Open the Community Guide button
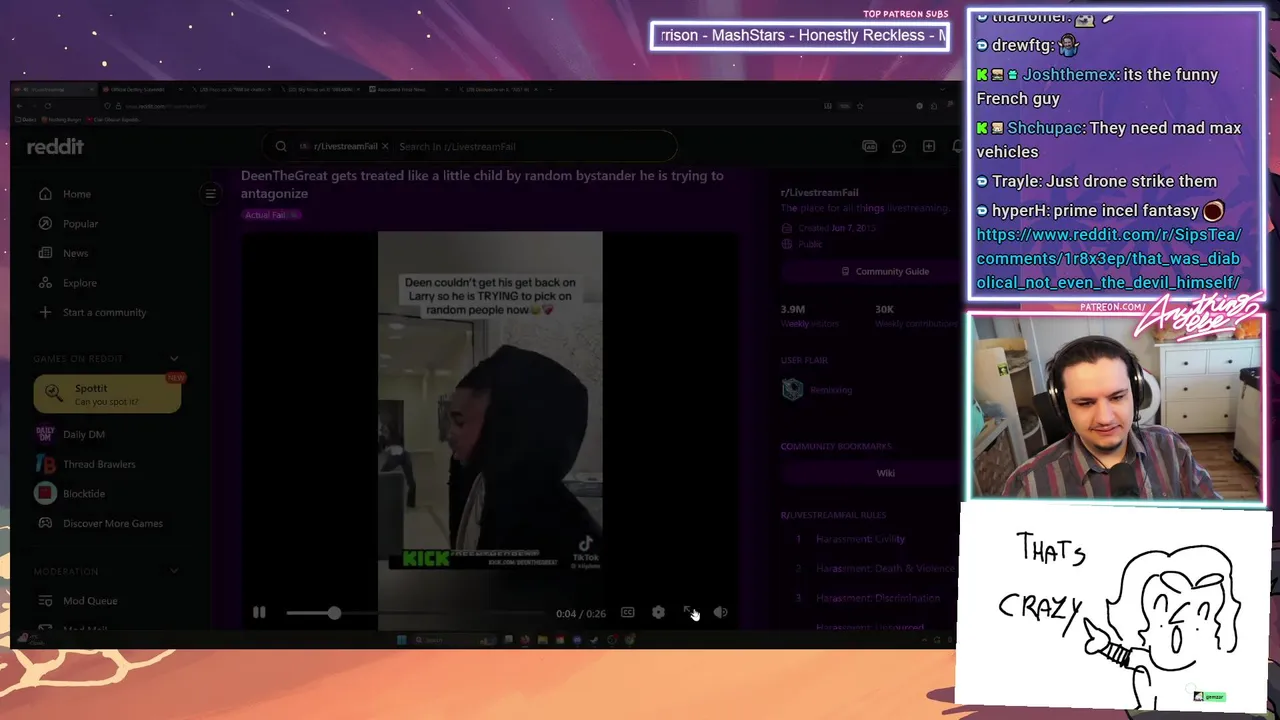The width and height of the screenshot is (1280, 720). pos(885,271)
